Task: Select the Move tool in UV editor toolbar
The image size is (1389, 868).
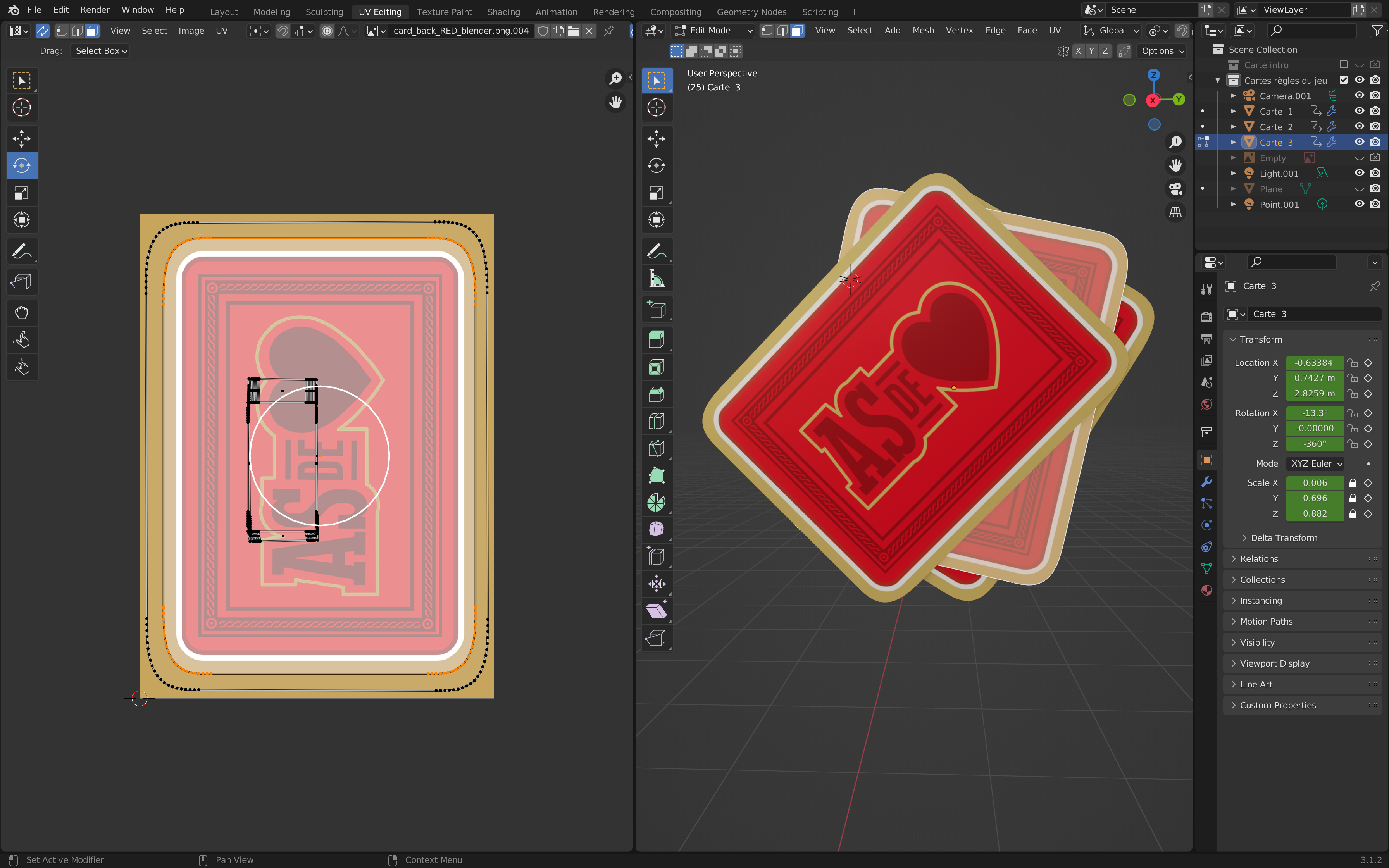Action: (x=22, y=138)
